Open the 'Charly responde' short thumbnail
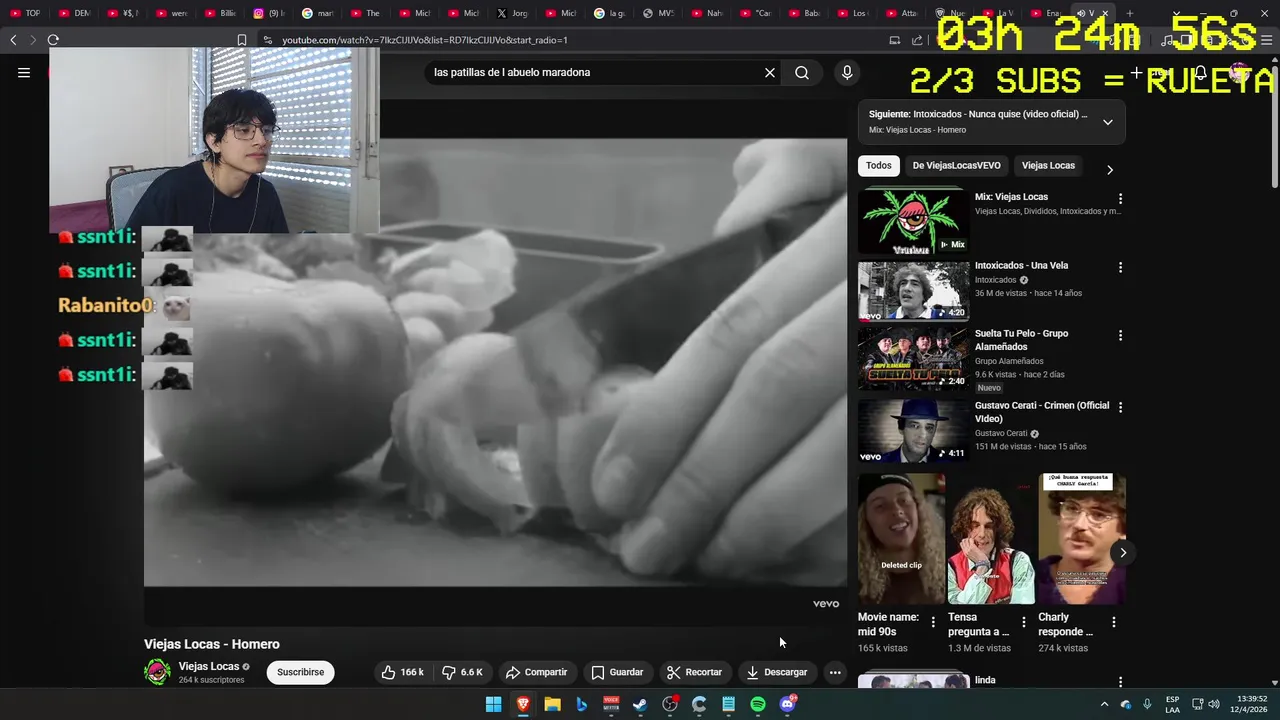 pyautogui.click(x=1082, y=539)
